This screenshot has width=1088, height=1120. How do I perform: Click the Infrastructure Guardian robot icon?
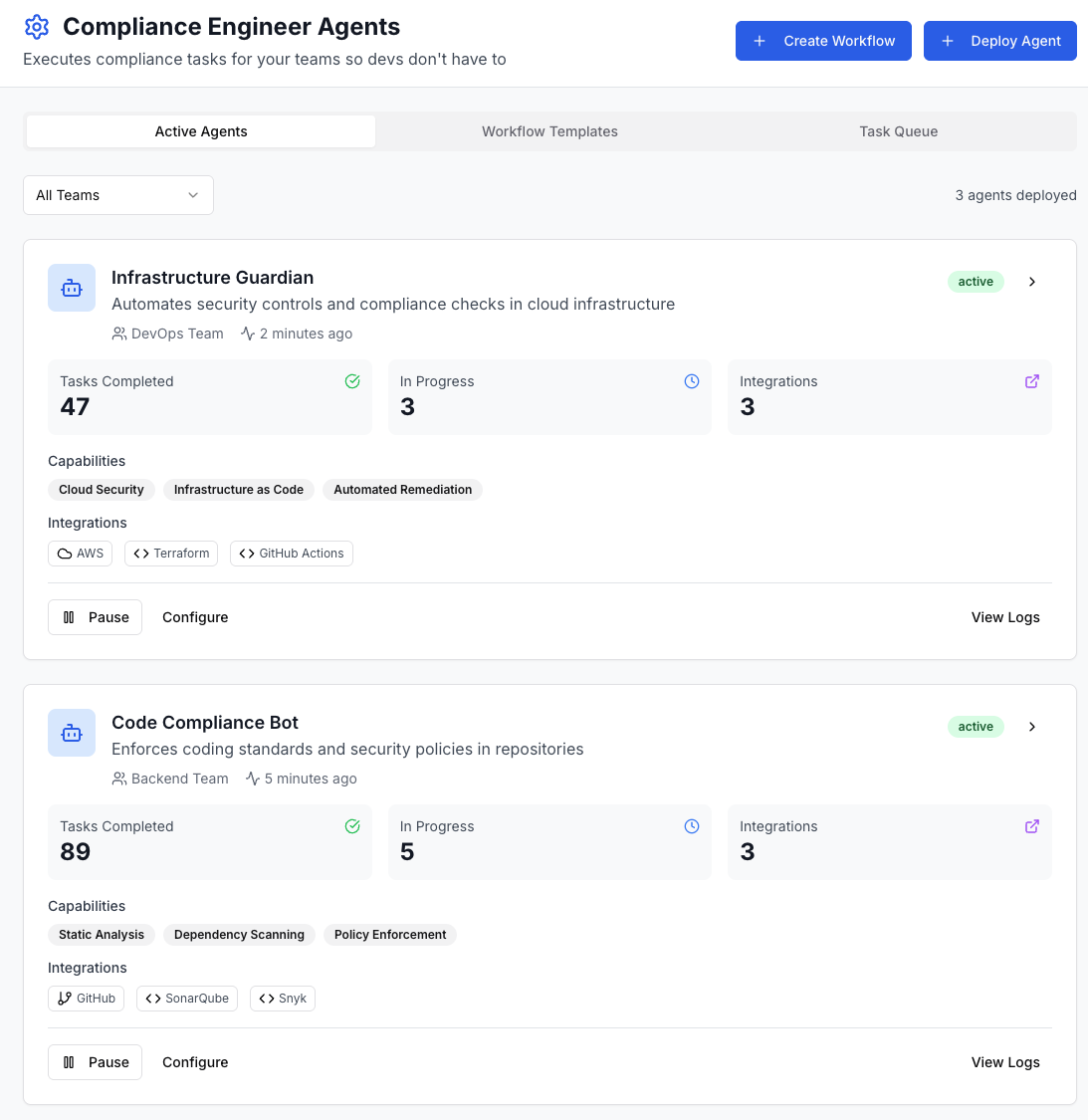tap(72, 288)
